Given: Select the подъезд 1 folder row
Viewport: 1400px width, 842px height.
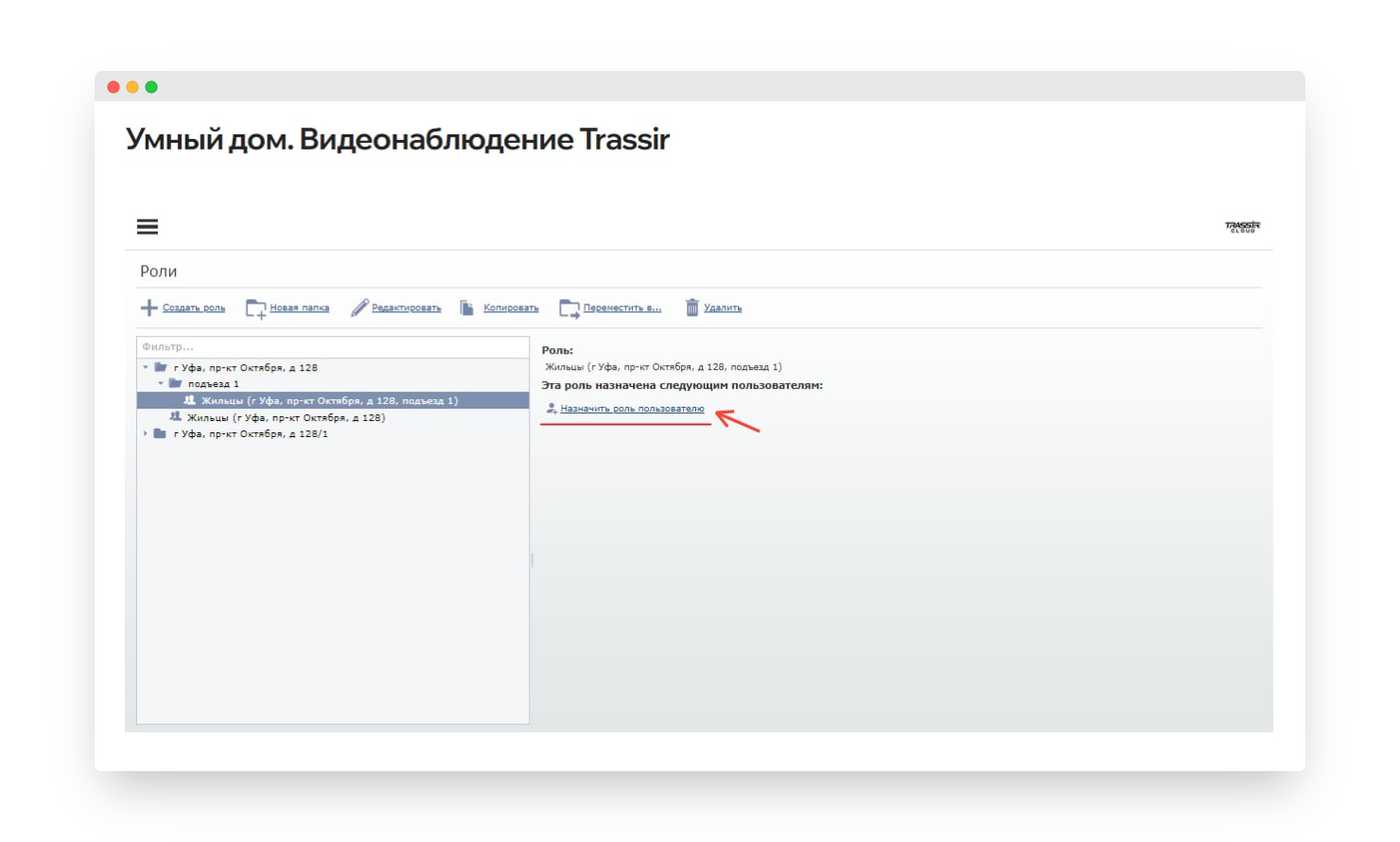Looking at the screenshot, I should coord(333,384).
